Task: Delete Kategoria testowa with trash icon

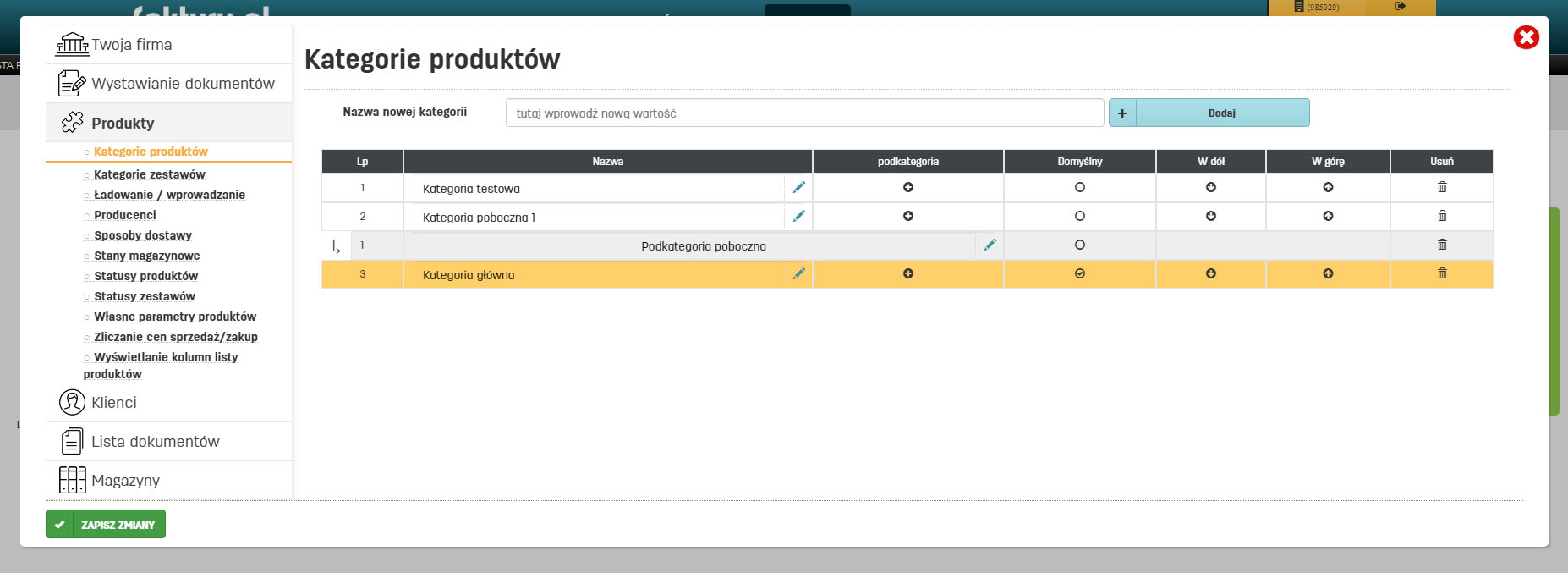Action: [1442, 186]
